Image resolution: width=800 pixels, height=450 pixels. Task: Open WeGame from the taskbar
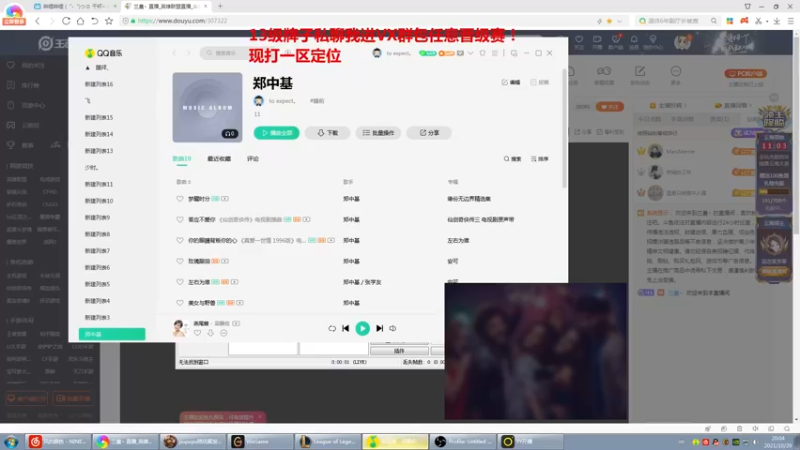pyautogui.click(x=261, y=441)
